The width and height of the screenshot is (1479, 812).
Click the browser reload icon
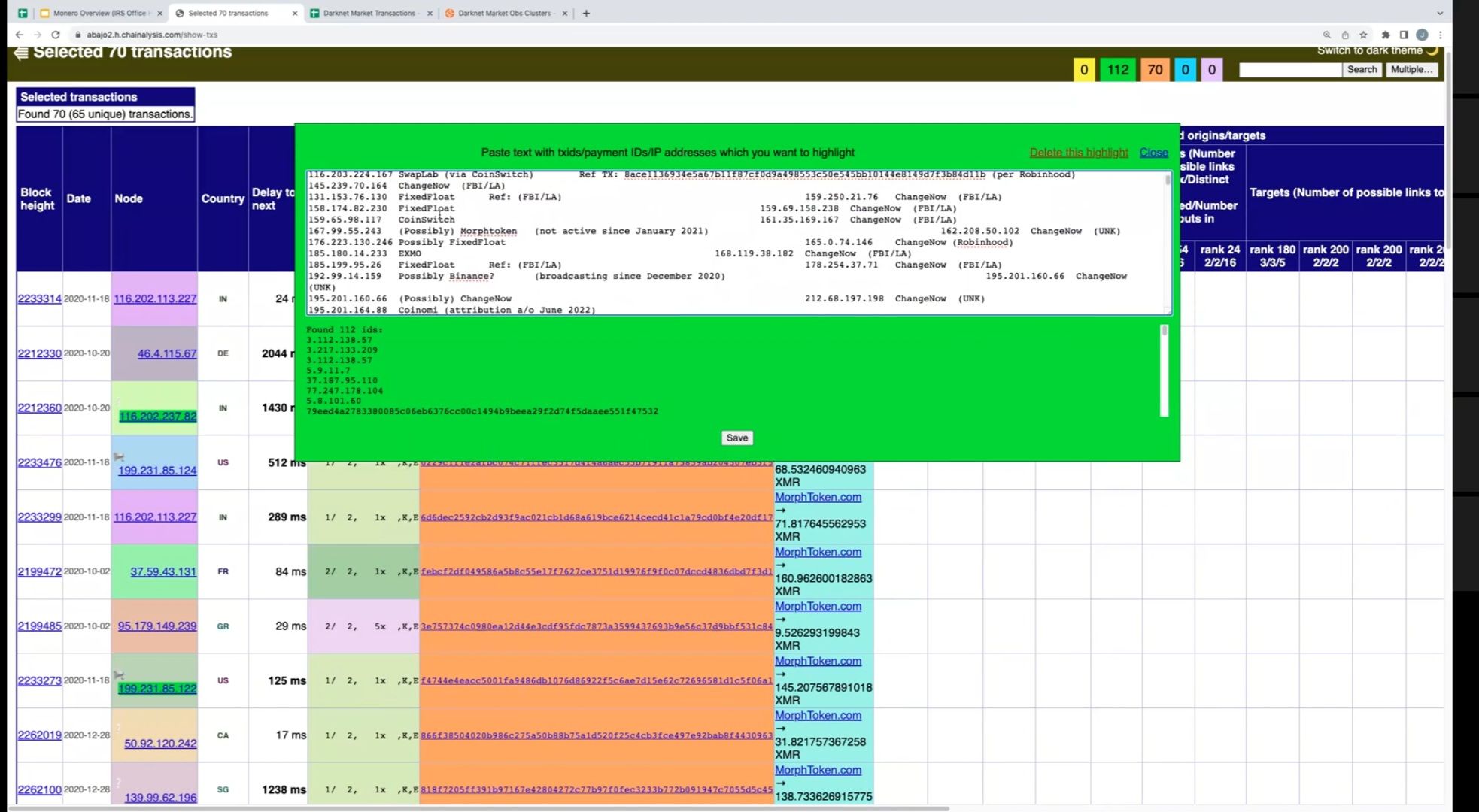pyautogui.click(x=55, y=35)
